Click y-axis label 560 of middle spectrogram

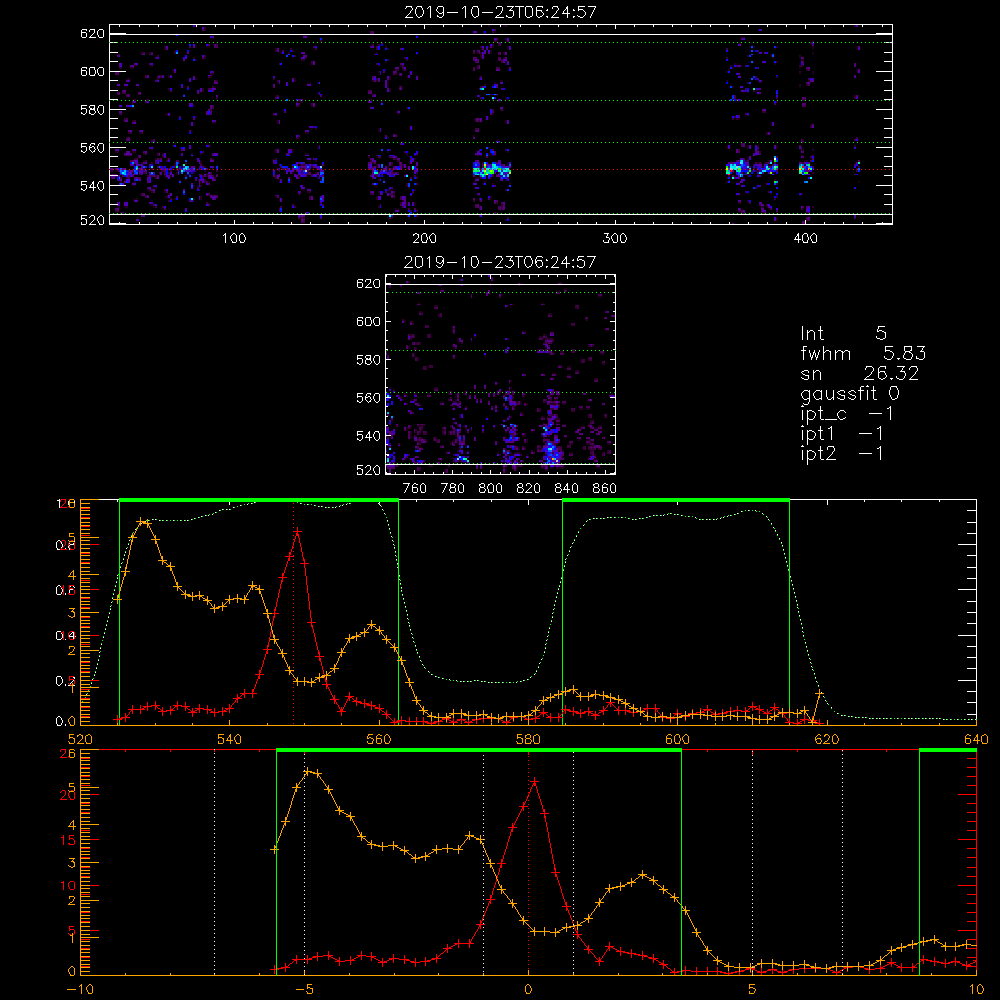369,397
